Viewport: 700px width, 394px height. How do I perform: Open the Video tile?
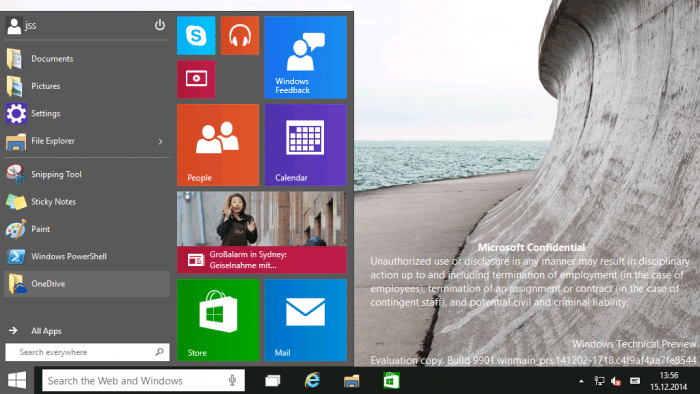tap(196, 79)
